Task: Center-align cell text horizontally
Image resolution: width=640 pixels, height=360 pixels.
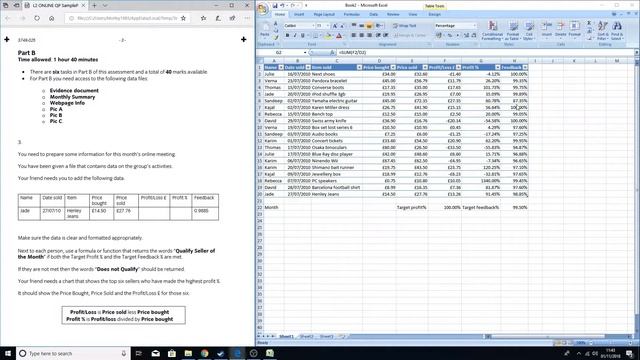Action: click(x=361, y=36)
